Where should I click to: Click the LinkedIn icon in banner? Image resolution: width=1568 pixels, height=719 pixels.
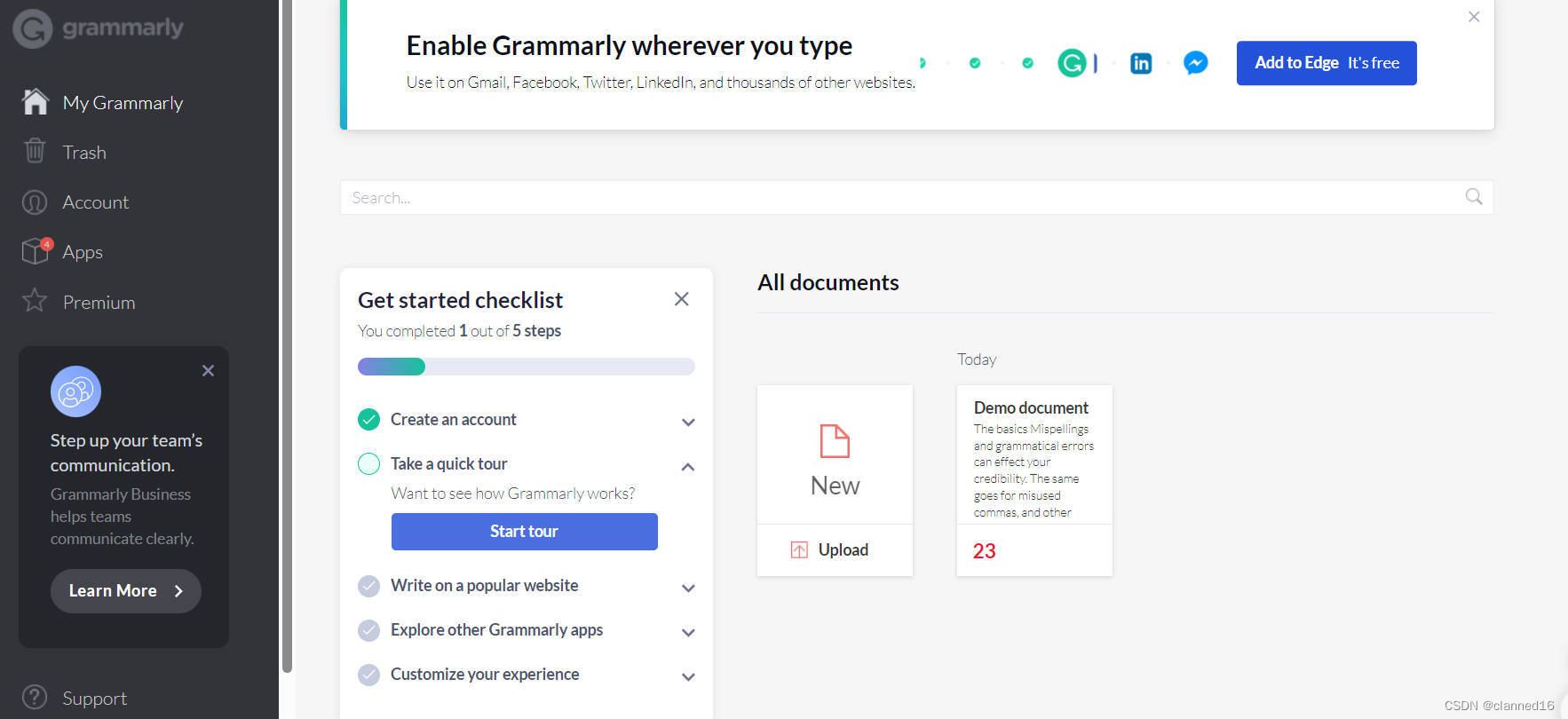1141,63
